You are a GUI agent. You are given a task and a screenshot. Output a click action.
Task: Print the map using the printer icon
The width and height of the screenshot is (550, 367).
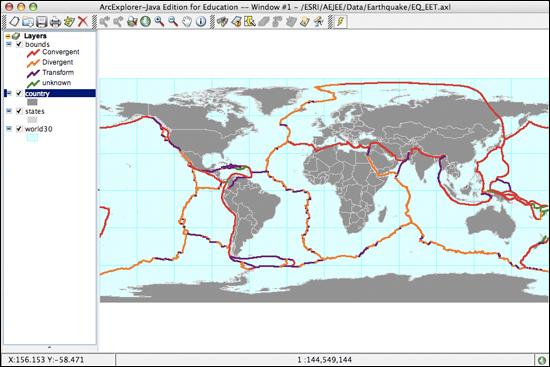pyautogui.click(x=55, y=22)
